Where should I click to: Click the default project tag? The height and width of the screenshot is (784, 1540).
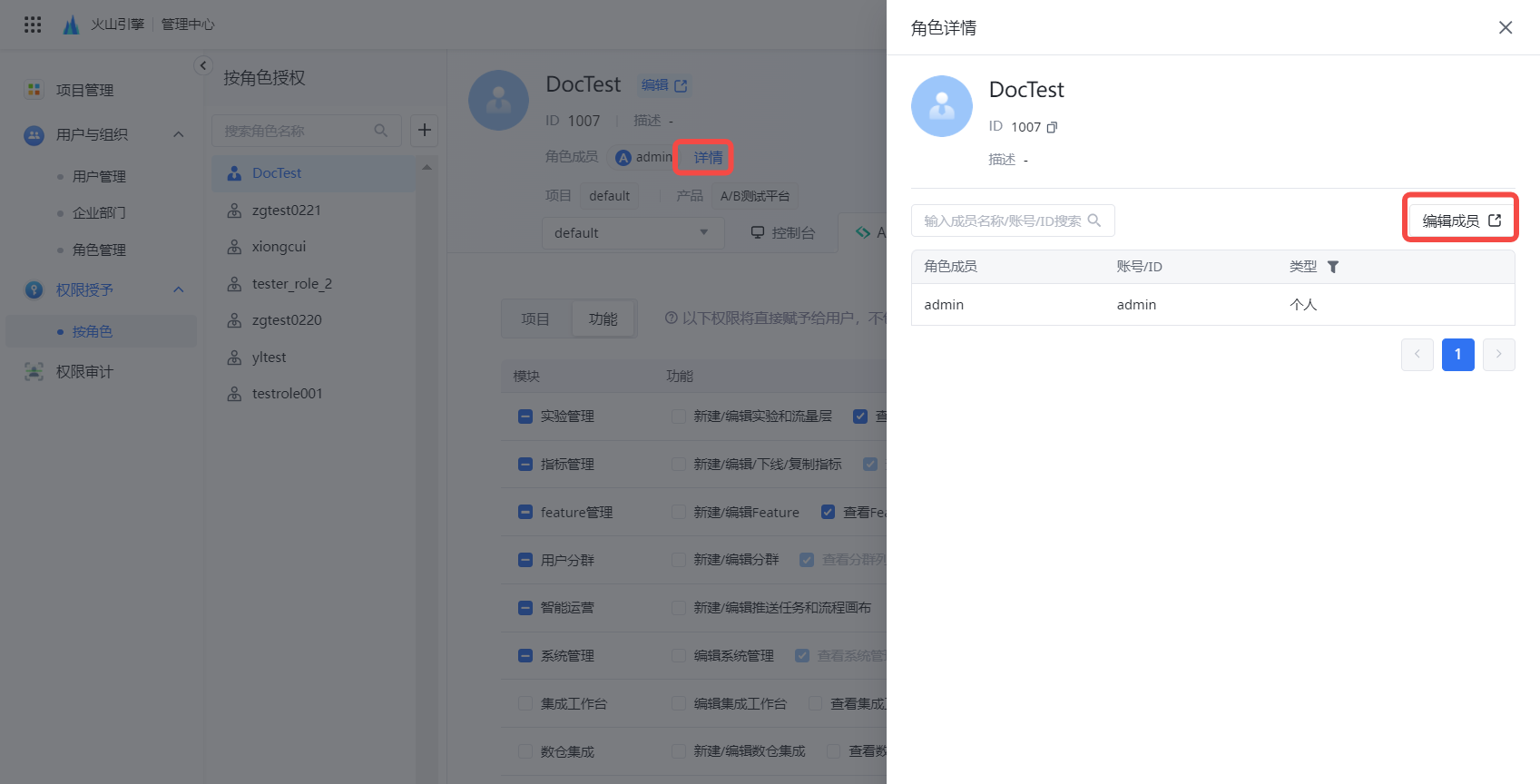click(x=609, y=196)
